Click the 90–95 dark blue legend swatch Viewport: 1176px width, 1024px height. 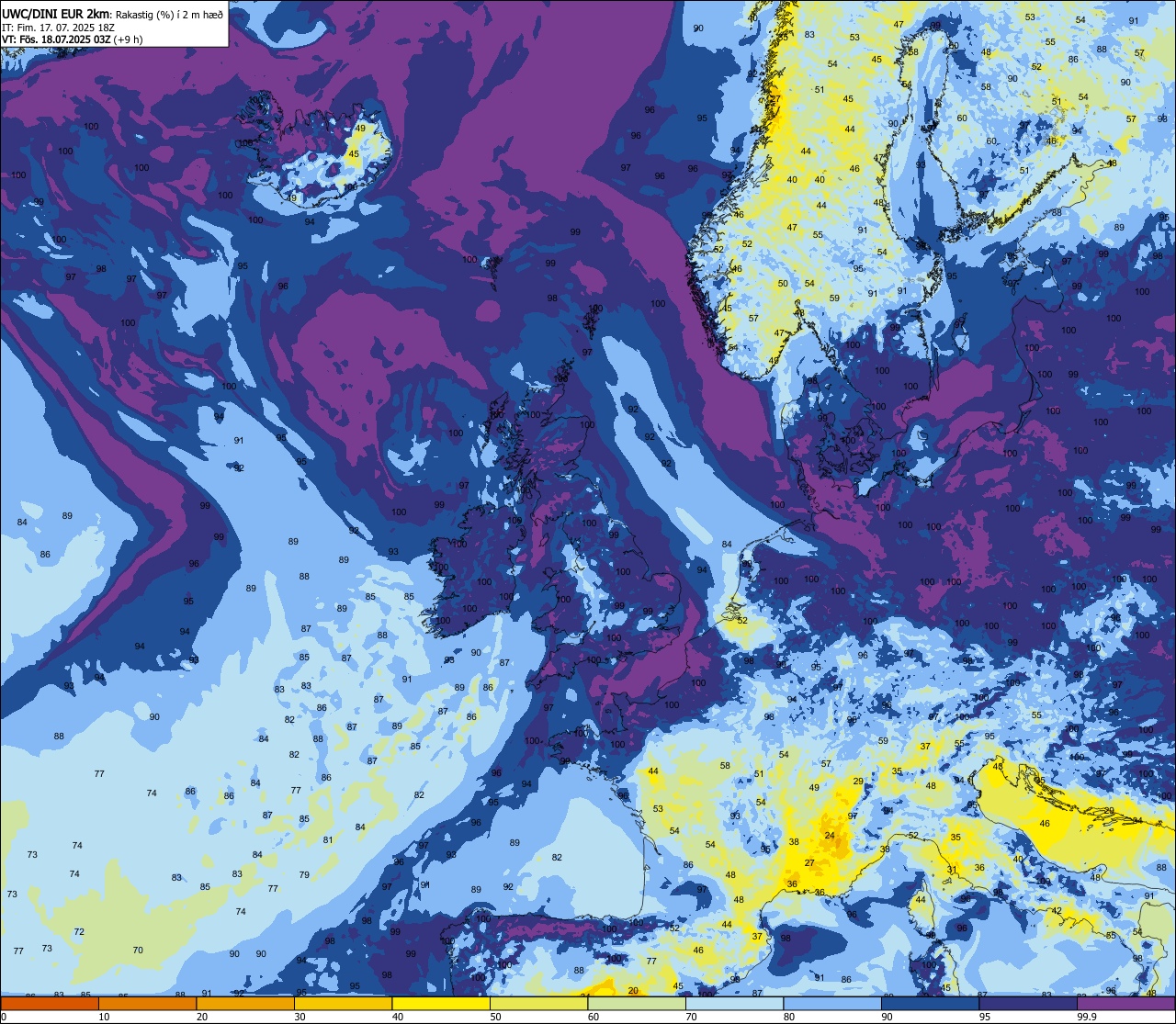click(930, 1003)
